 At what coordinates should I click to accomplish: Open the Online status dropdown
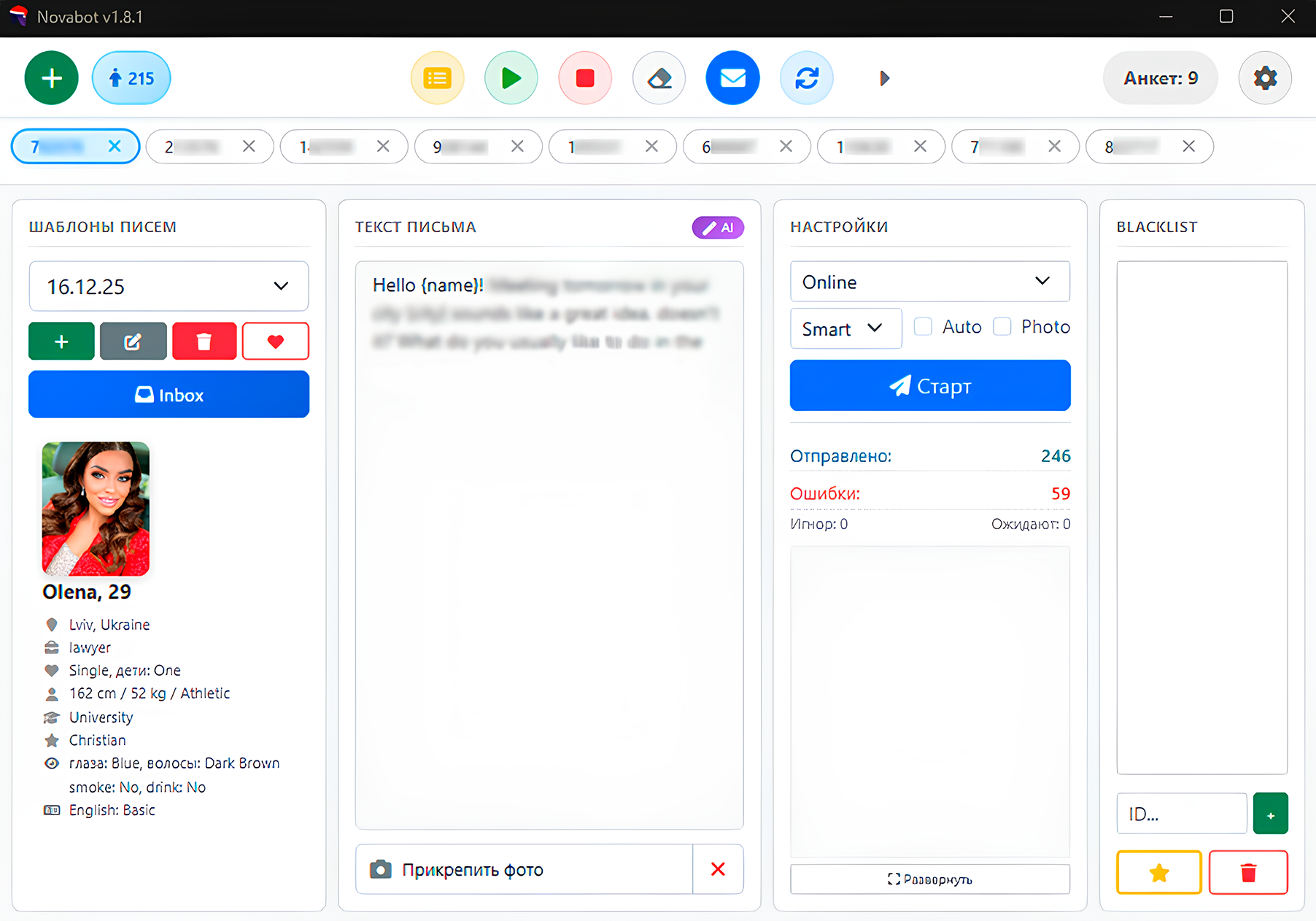coord(929,282)
